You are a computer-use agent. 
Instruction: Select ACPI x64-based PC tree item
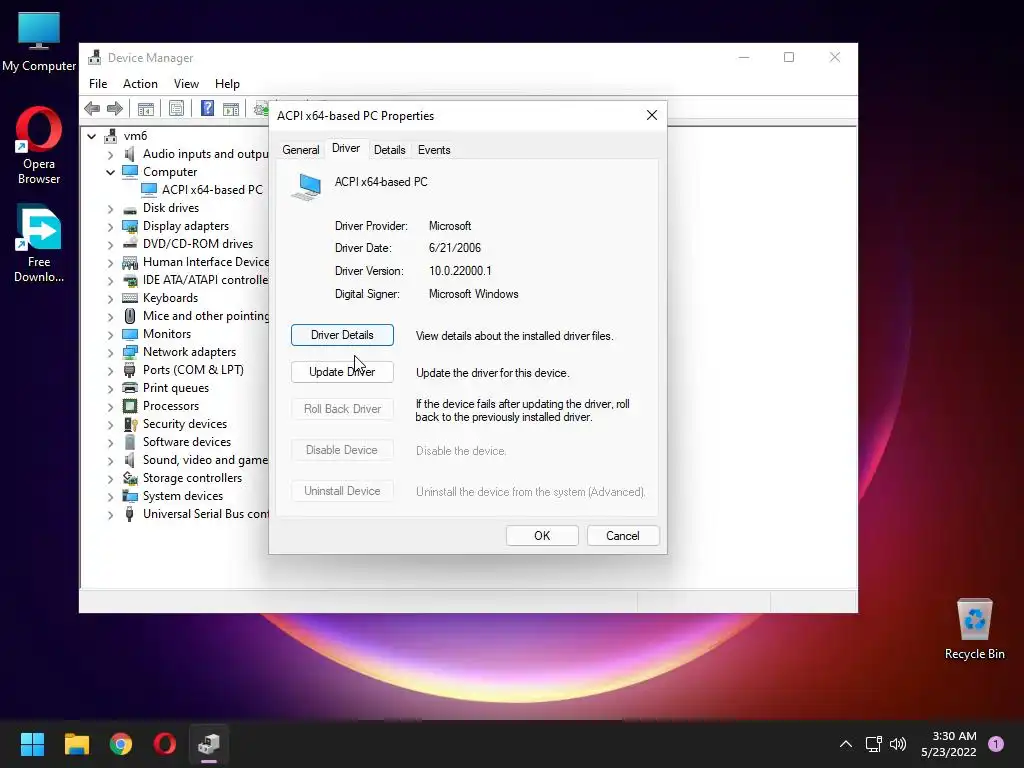pos(212,190)
